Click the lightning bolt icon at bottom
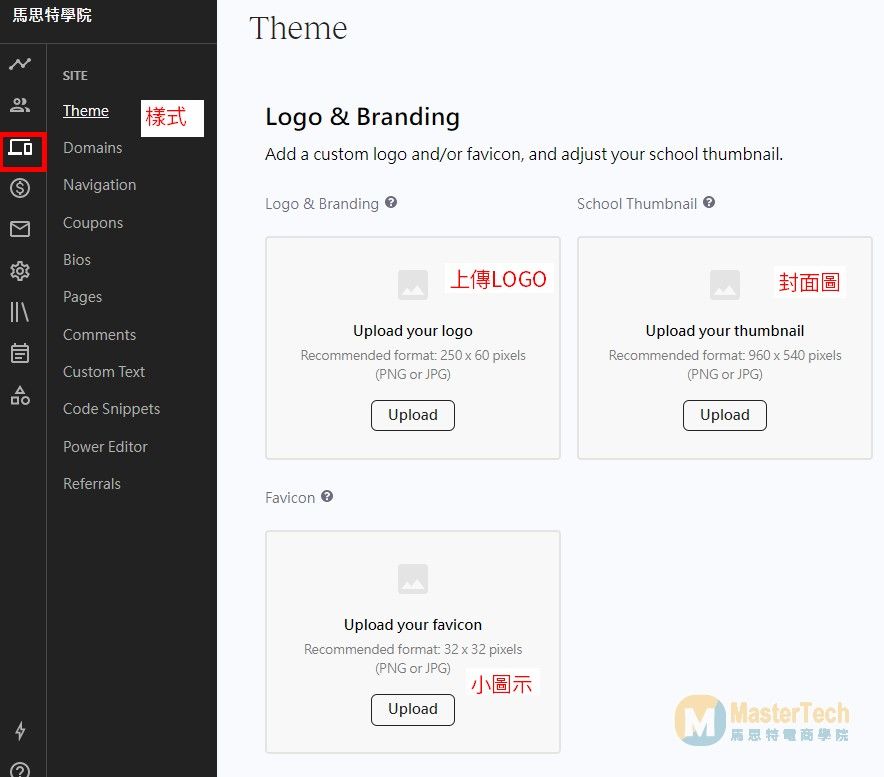Screen dimensions: 884x777 (20, 731)
